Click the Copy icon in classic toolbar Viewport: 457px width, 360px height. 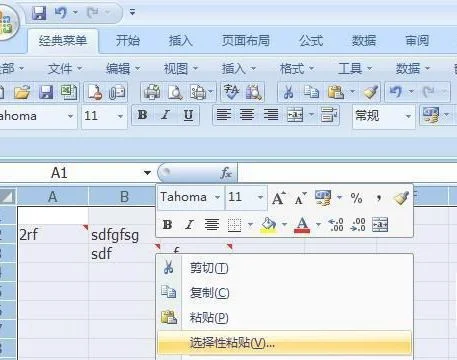pos(311,92)
